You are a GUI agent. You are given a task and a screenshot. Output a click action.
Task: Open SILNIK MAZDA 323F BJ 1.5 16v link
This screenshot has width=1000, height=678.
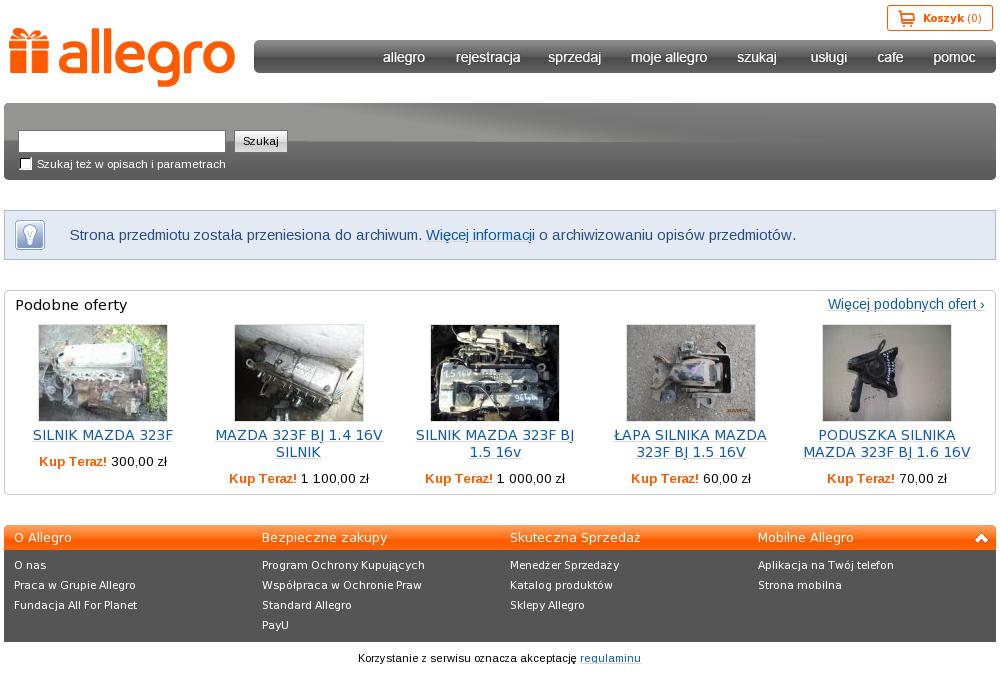click(495, 443)
